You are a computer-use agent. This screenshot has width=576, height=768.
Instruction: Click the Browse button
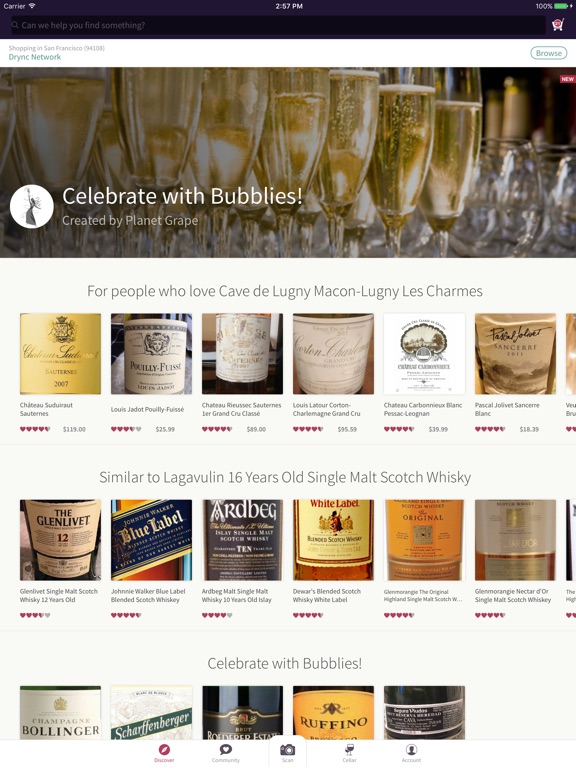click(549, 53)
